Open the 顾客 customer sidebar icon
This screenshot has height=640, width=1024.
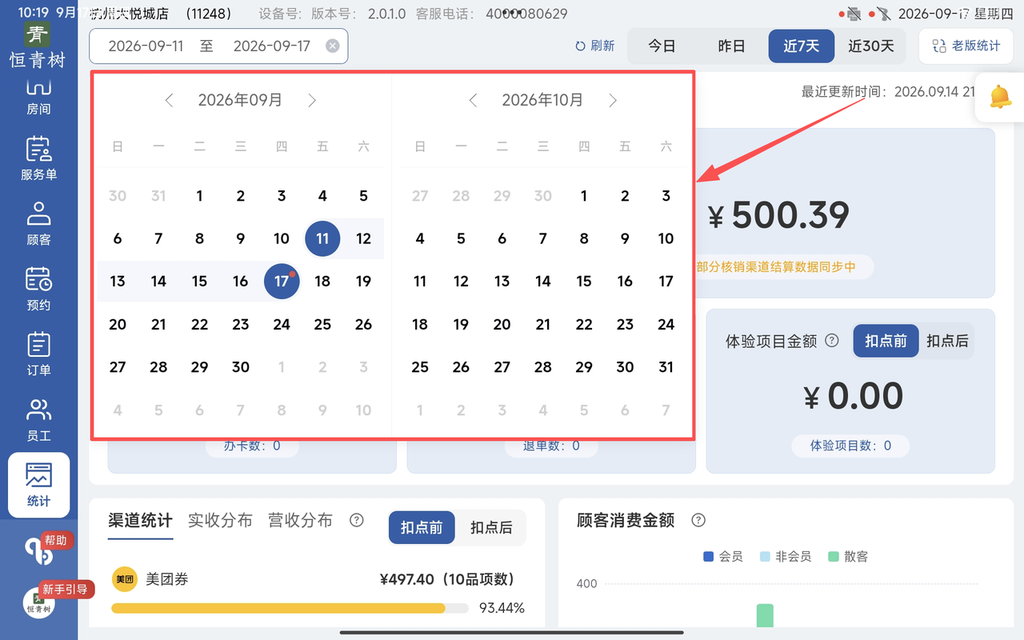point(39,223)
